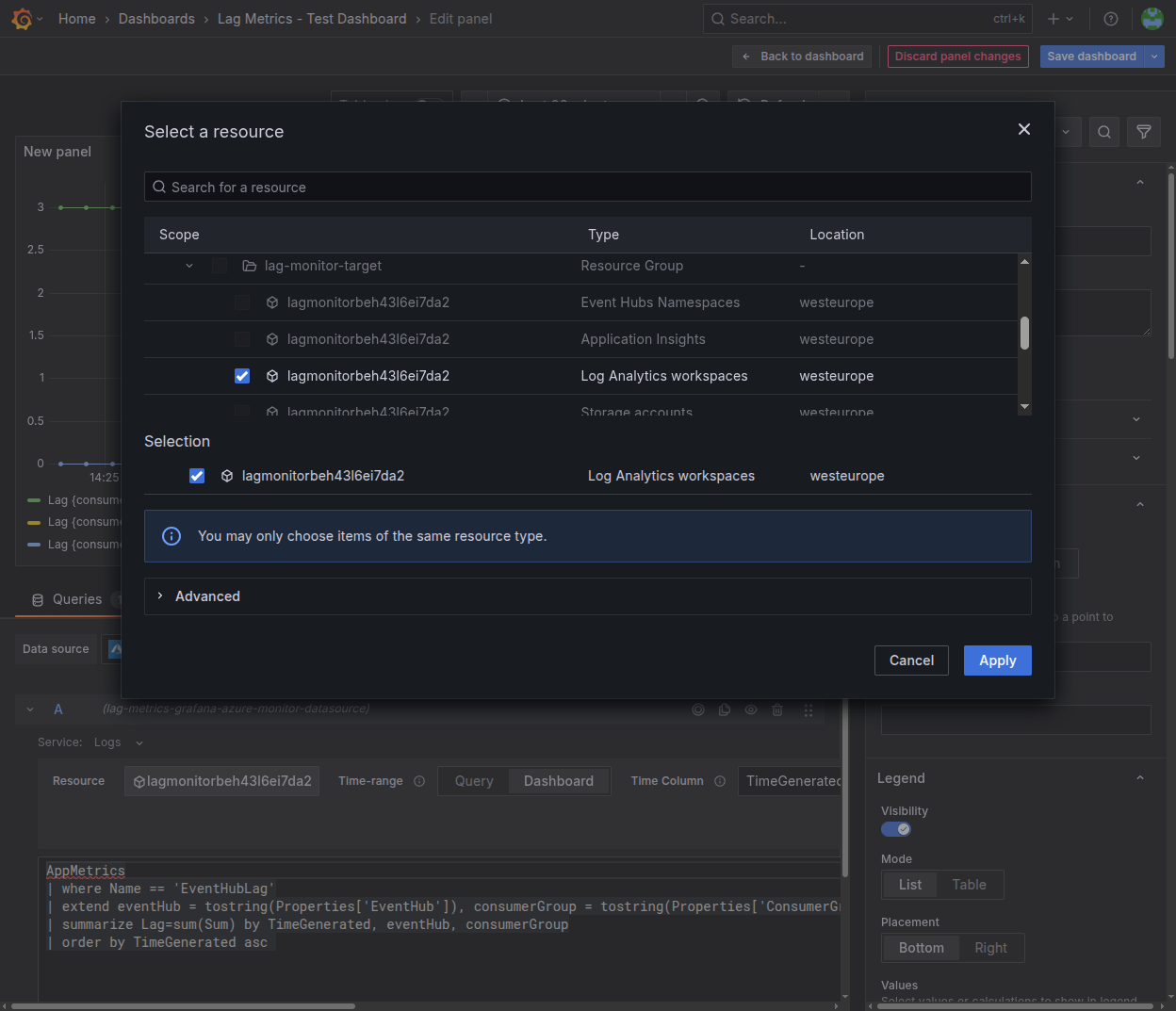Image resolution: width=1176 pixels, height=1011 pixels.
Task: Select Right legend placement
Action: click(990, 948)
